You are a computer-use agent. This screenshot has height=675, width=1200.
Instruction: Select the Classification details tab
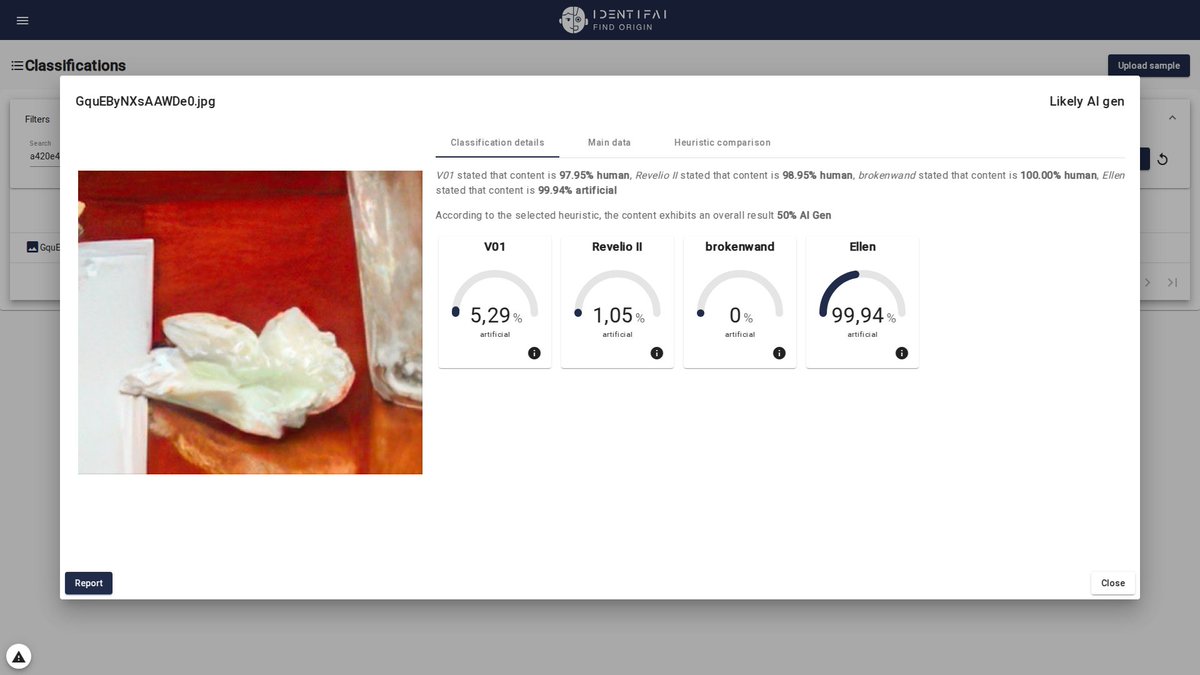[x=497, y=142]
